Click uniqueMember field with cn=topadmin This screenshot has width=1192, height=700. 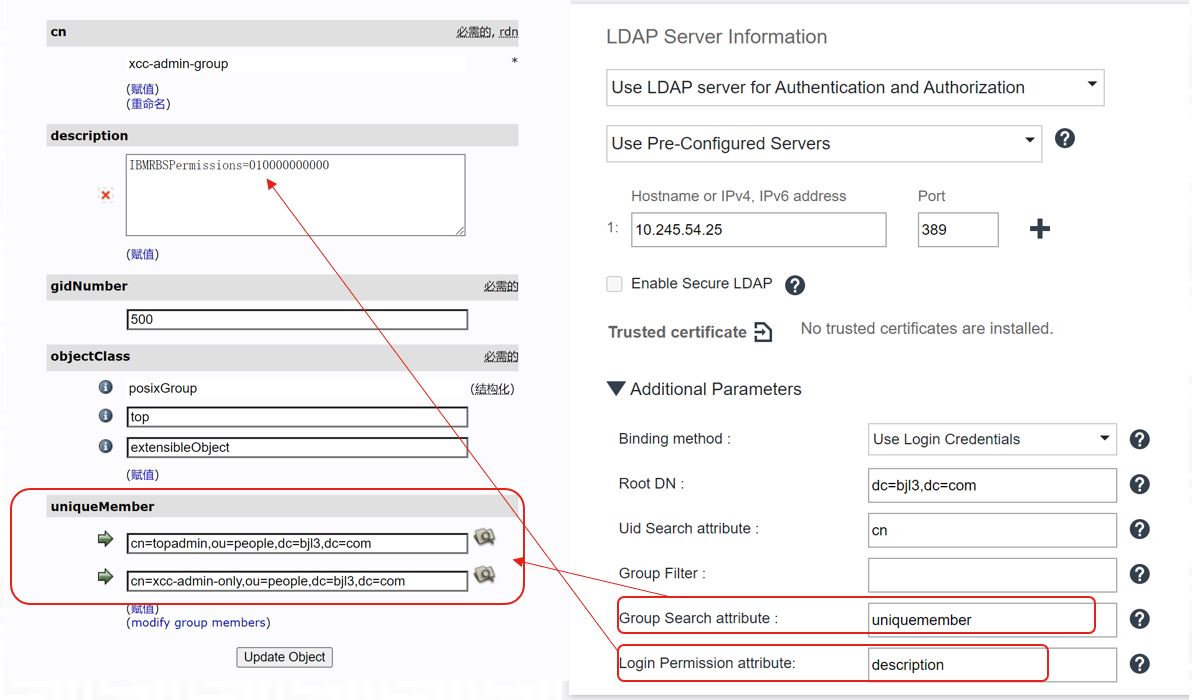tap(297, 543)
